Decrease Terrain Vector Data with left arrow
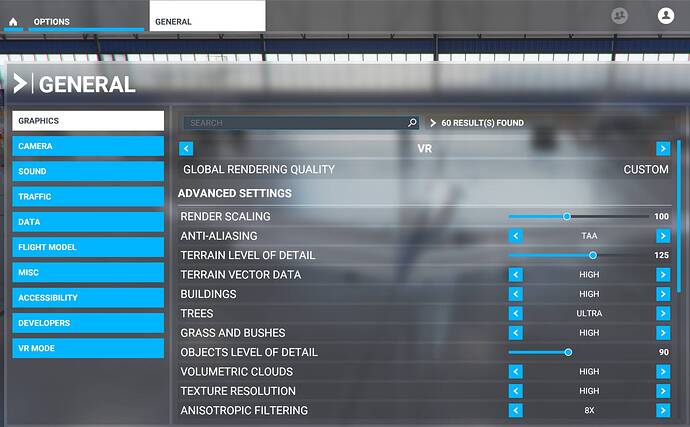 coord(516,275)
